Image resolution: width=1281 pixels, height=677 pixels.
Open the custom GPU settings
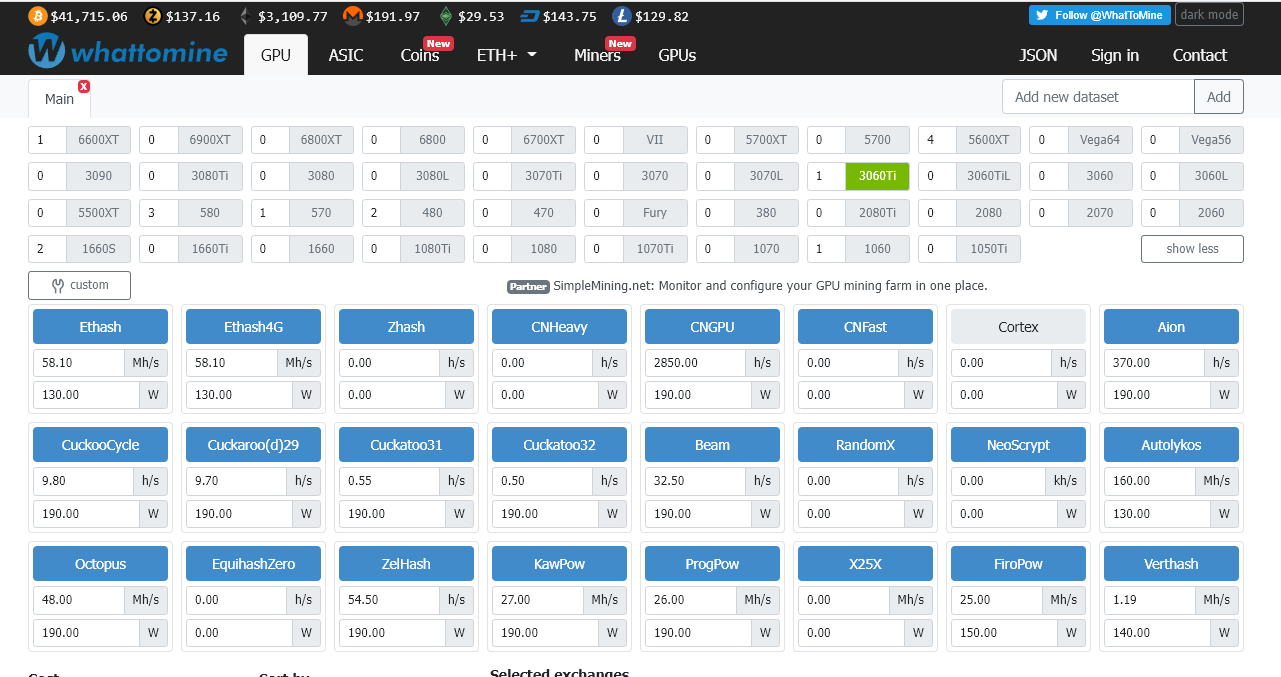click(79, 285)
